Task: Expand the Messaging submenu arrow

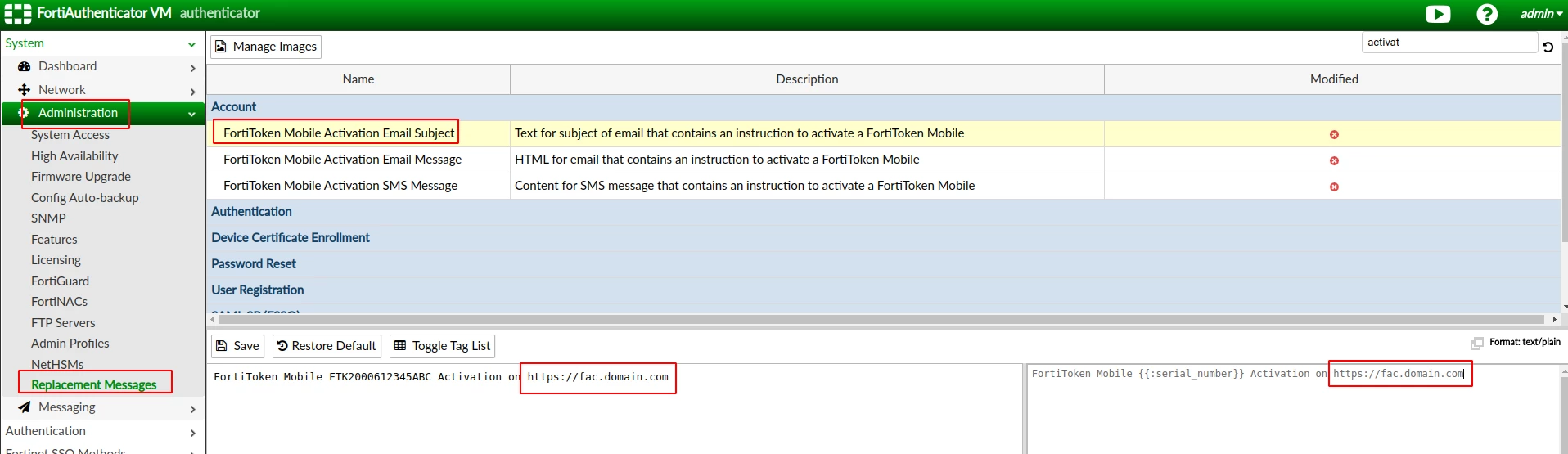Action: coord(193,409)
